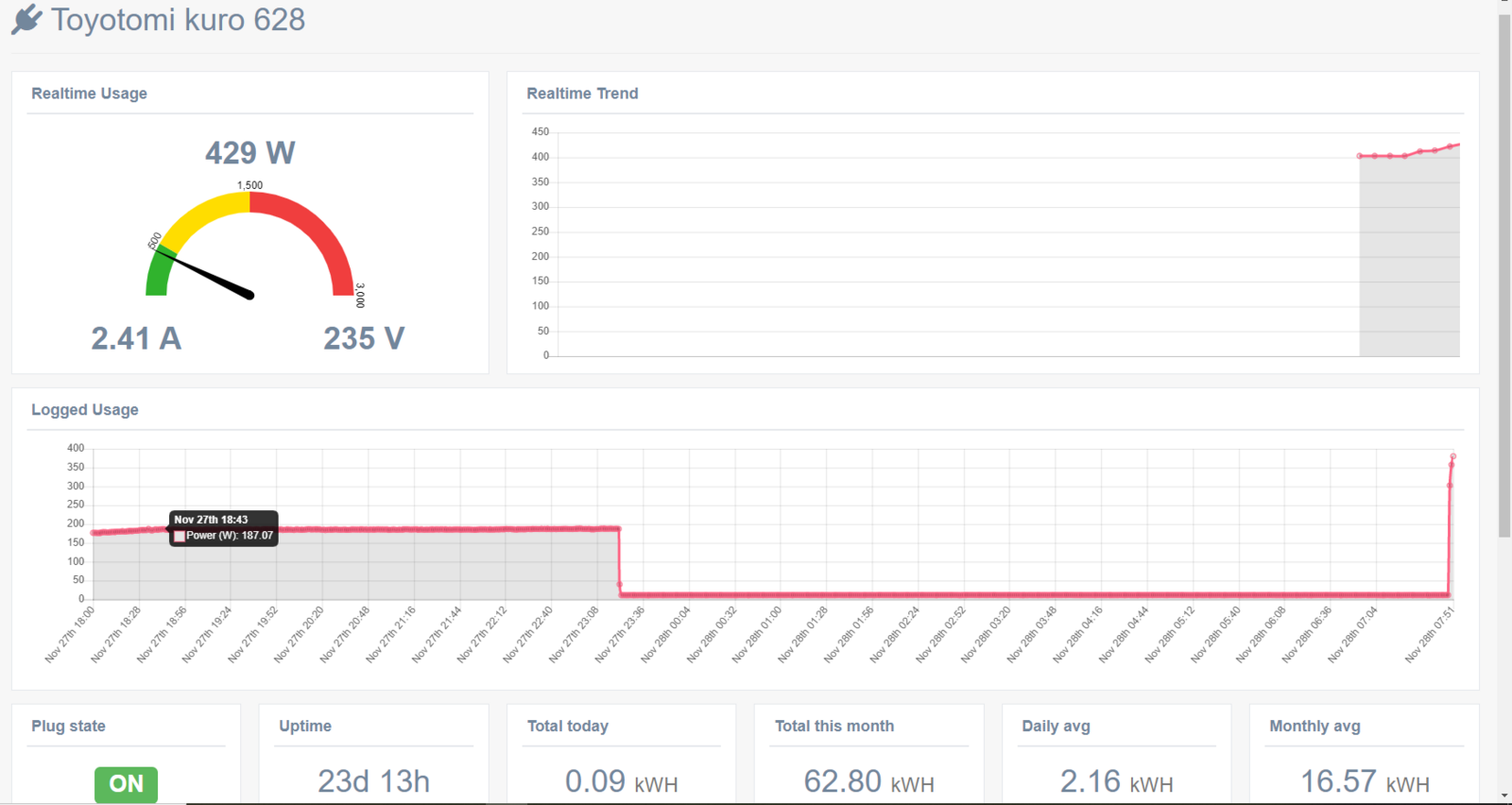Click the Power (W) legend square in tooltip
This screenshot has height=805, width=1512.
[x=180, y=536]
